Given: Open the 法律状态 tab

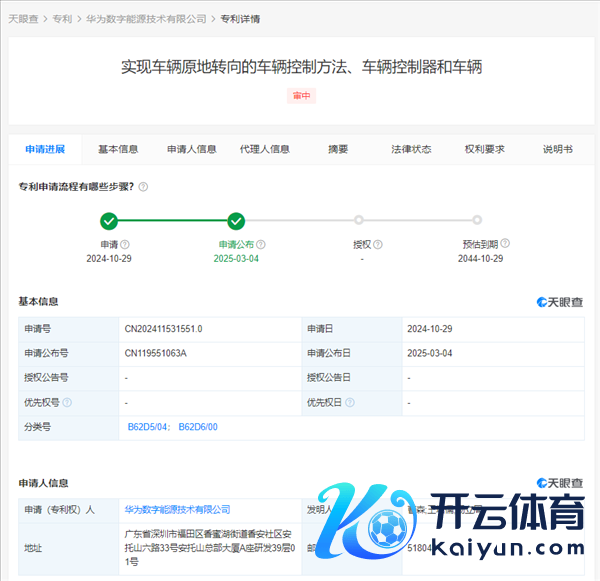Looking at the screenshot, I should tap(411, 149).
